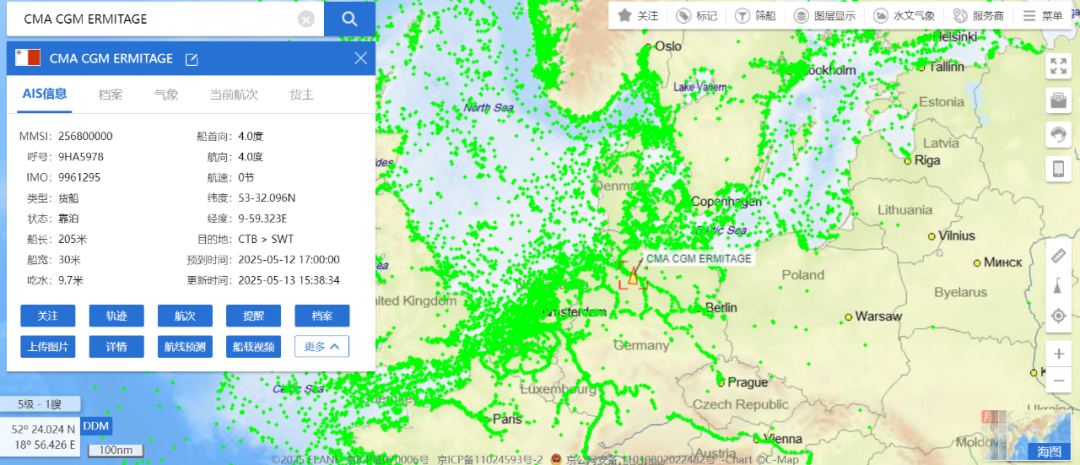Viewport: 1080px width, 465px height.
Task: Select the ruler measure tool
Action: tap(1058, 257)
